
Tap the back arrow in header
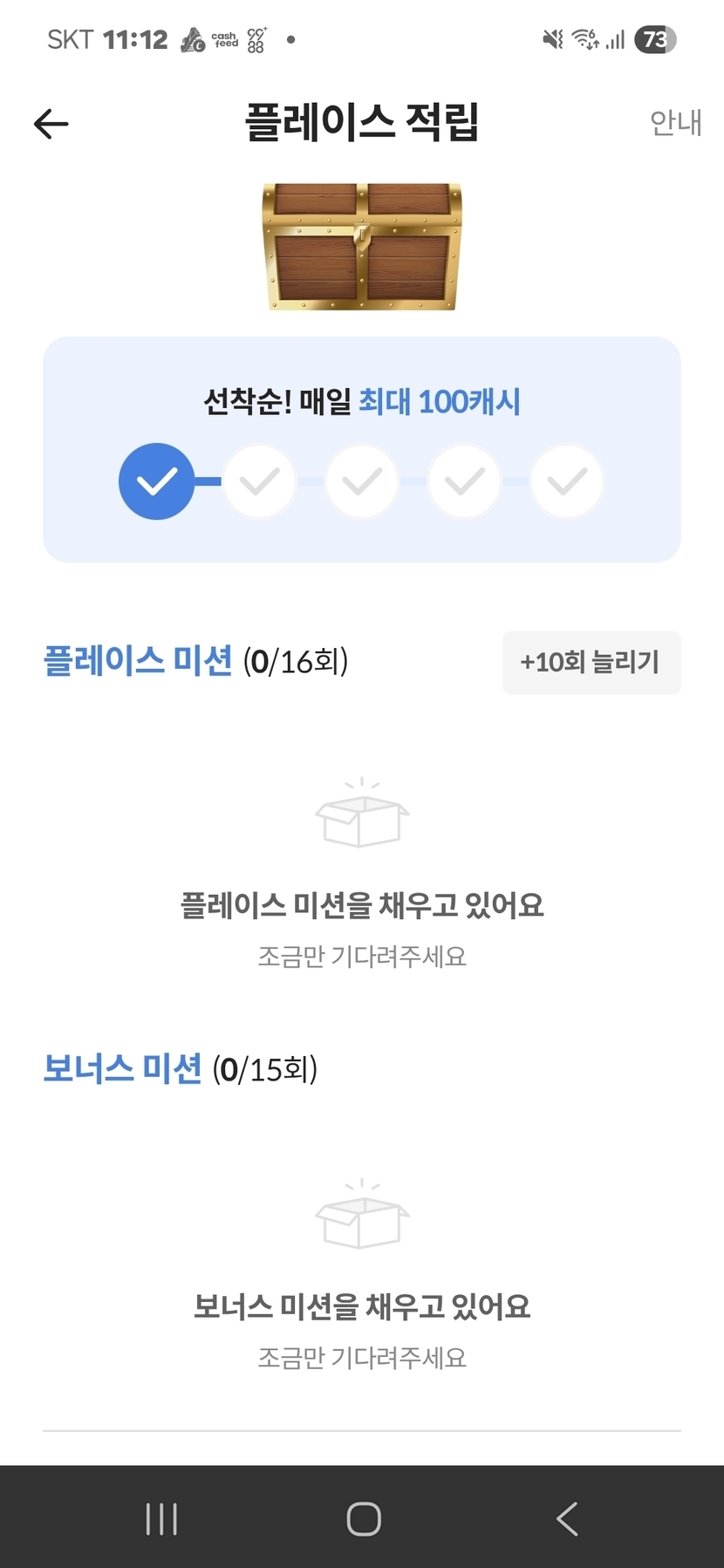(51, 124)
